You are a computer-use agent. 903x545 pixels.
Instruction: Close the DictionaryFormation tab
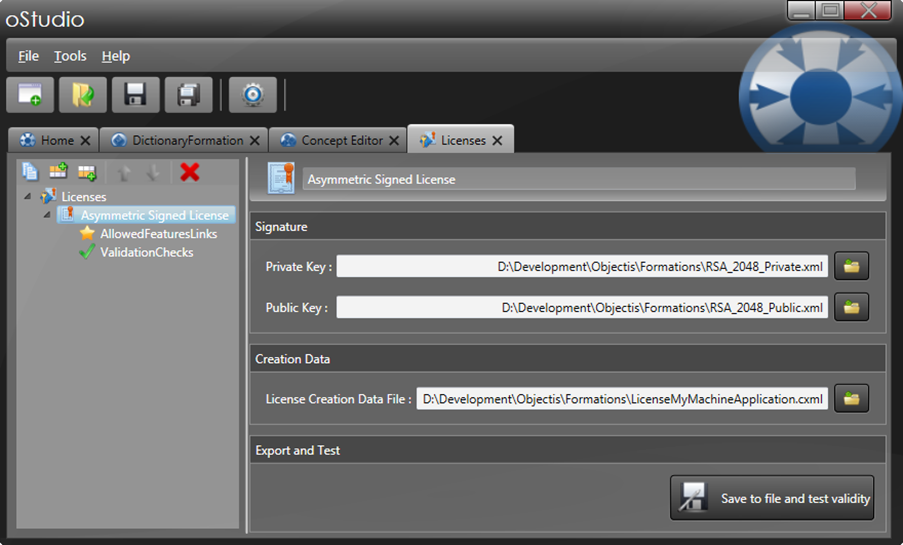[255, 141]
